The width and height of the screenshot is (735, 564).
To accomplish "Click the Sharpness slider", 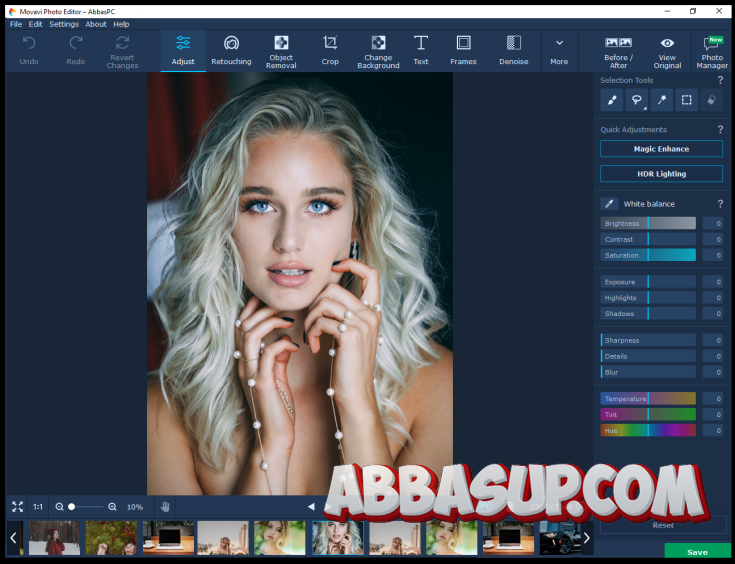I will (x=648, y=340).
